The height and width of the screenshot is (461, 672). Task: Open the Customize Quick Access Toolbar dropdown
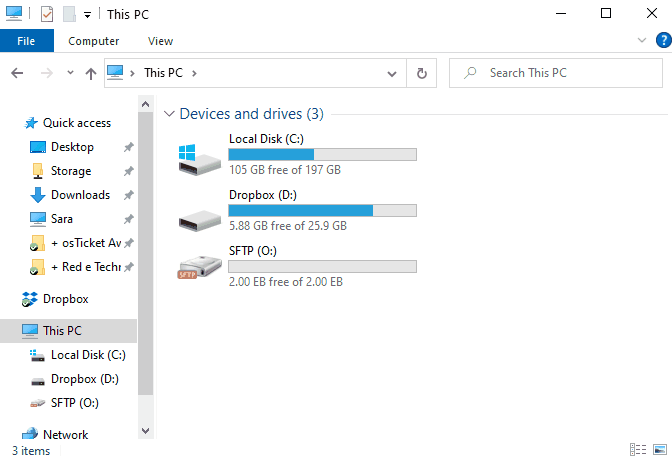coord(87,15)
